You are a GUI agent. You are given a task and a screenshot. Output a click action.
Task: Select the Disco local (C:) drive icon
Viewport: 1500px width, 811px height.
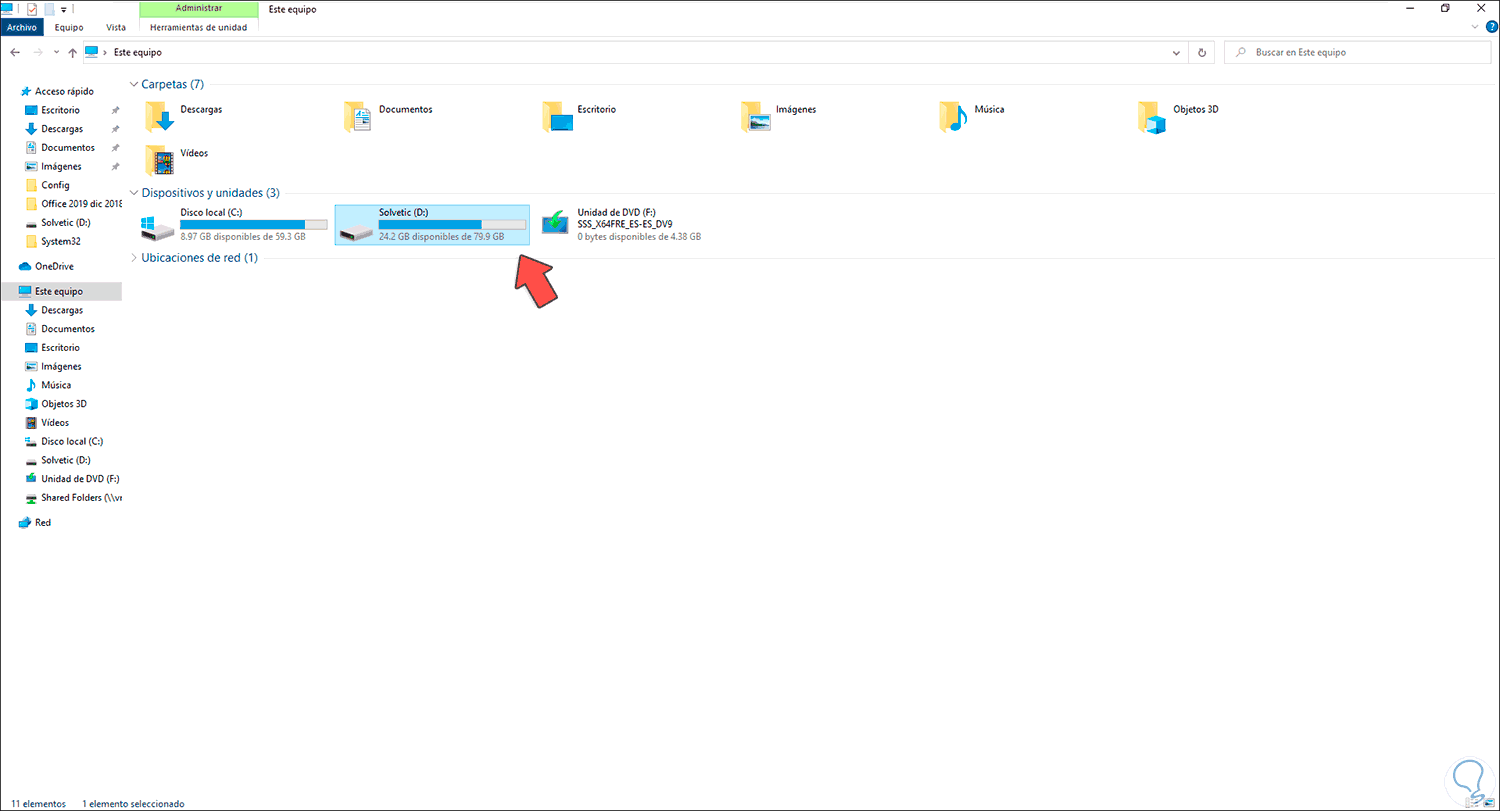[x=157, y=224]
